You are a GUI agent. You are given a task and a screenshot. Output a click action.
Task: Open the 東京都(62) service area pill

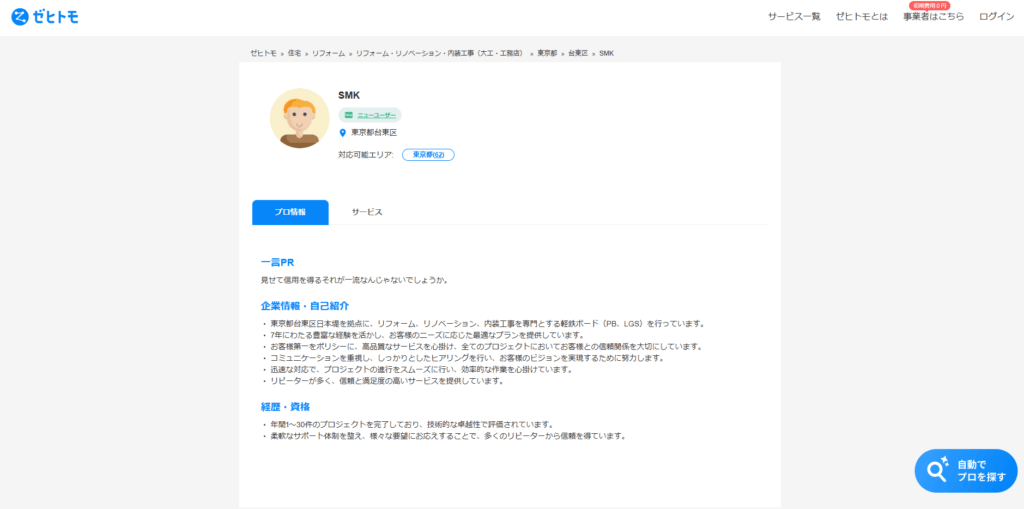[x=428, y=155]
